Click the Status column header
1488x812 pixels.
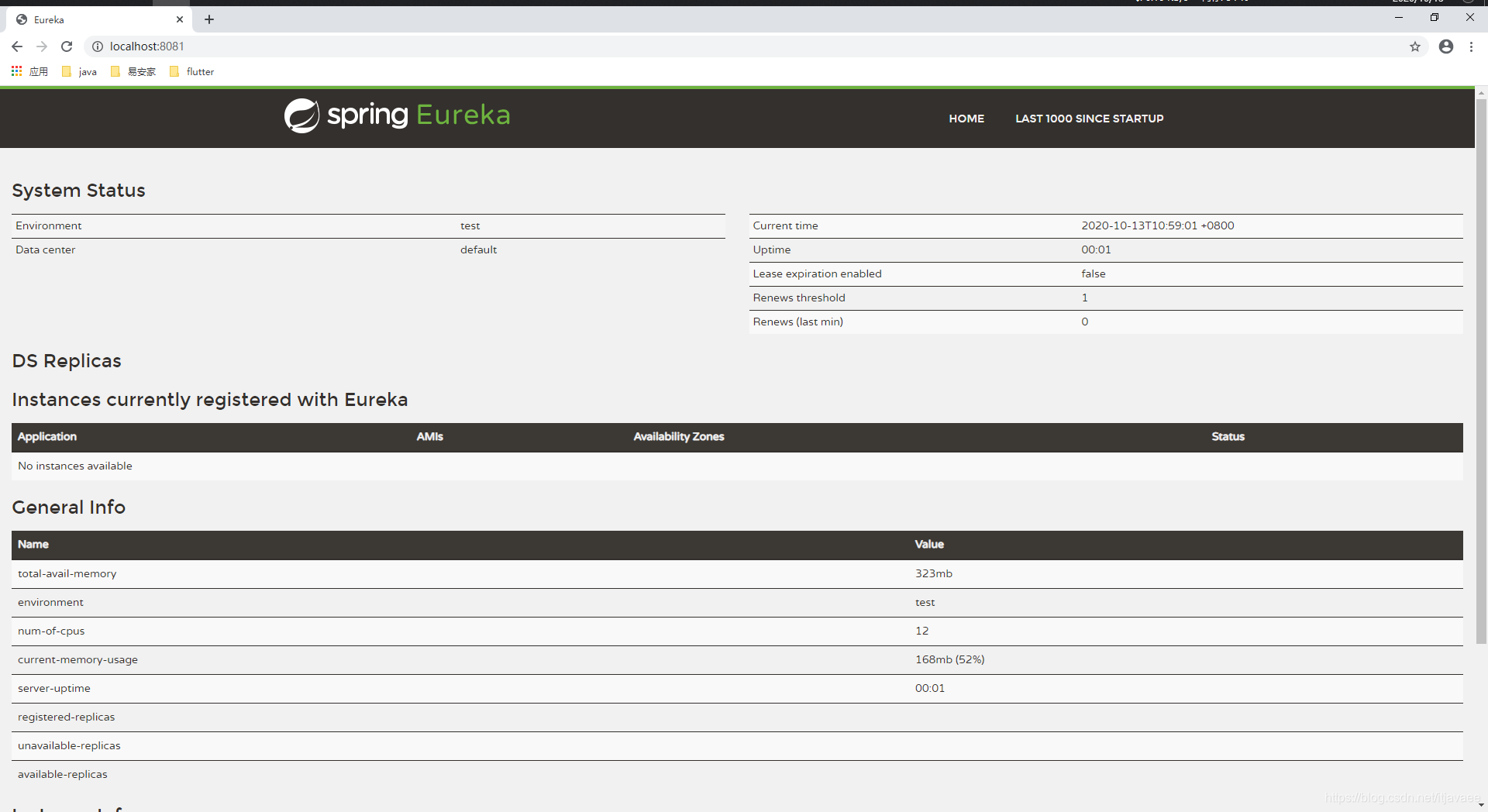pos(1228,437)
